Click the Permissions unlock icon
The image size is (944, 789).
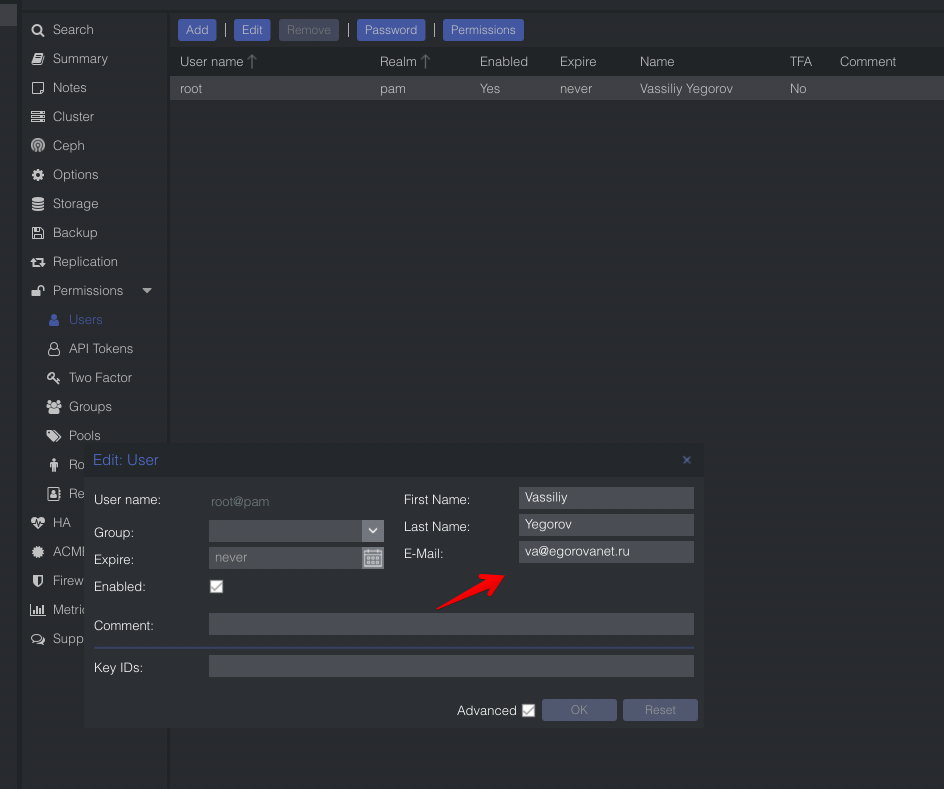click(38, 291)
